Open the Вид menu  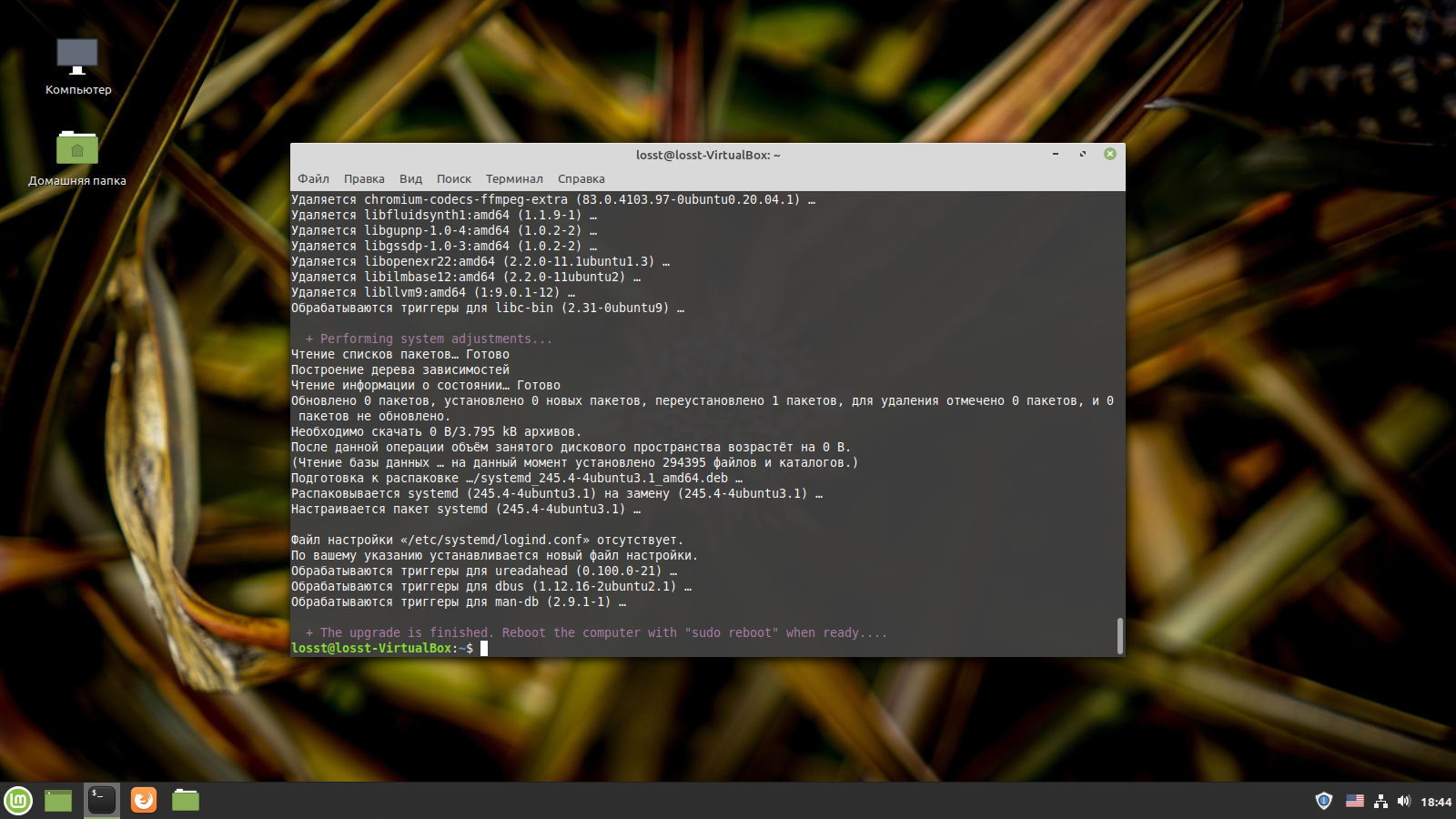click(x=410, y=178)
